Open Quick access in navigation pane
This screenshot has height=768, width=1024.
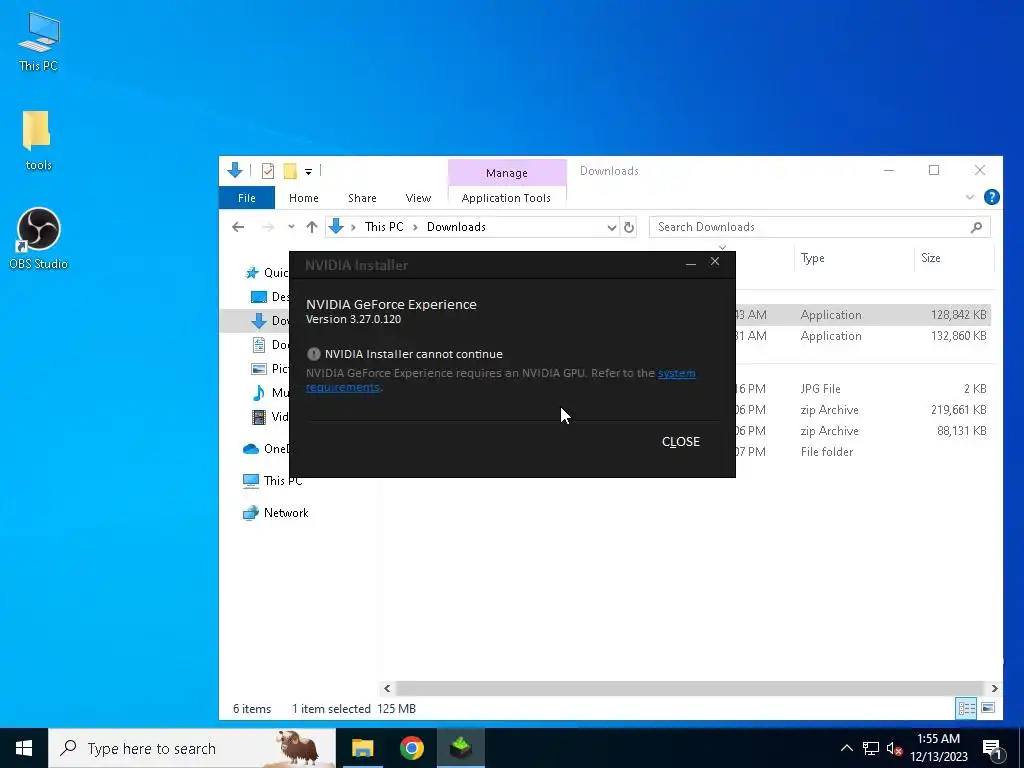pyautogui.click(x=266, y=272)
